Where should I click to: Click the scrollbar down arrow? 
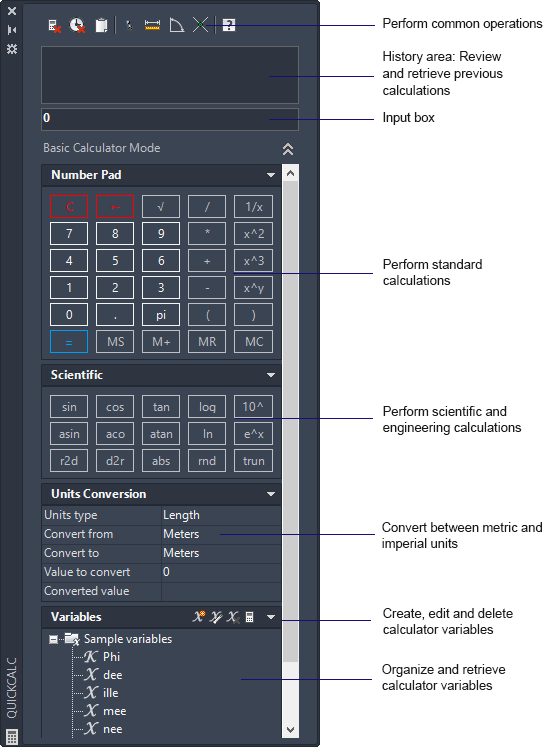290,729
